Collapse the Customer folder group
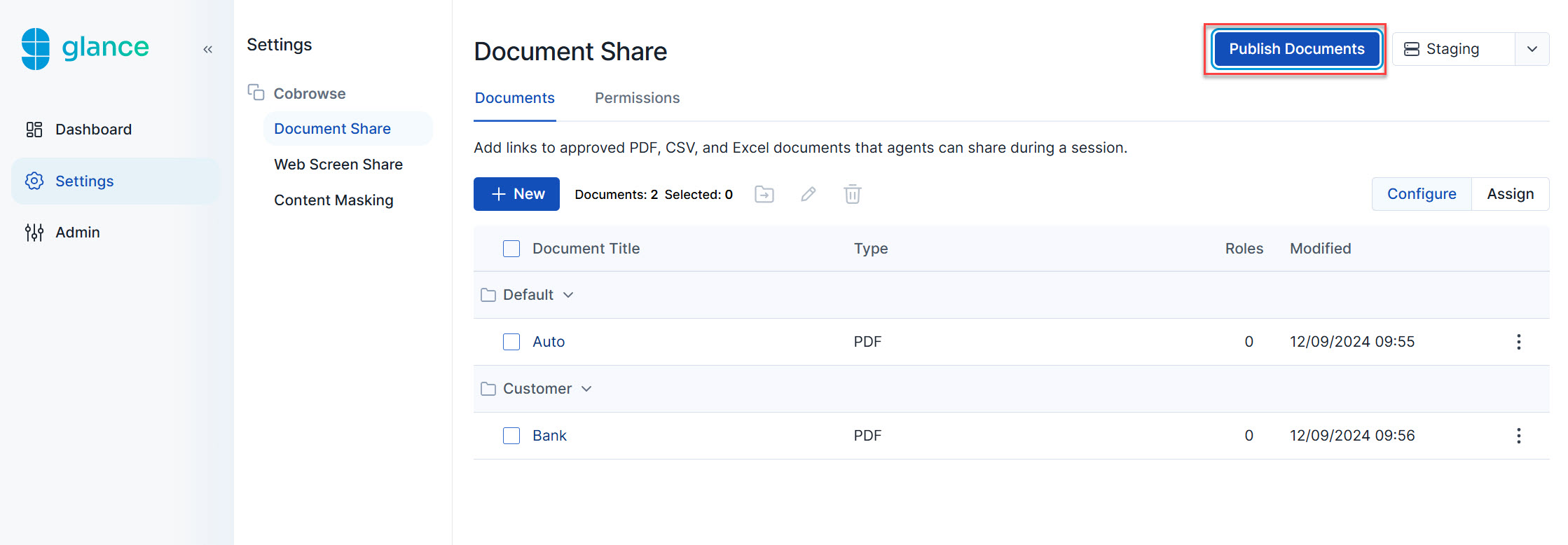The width and height of the screenshot is (1568, 545). (x=586, y=389)
